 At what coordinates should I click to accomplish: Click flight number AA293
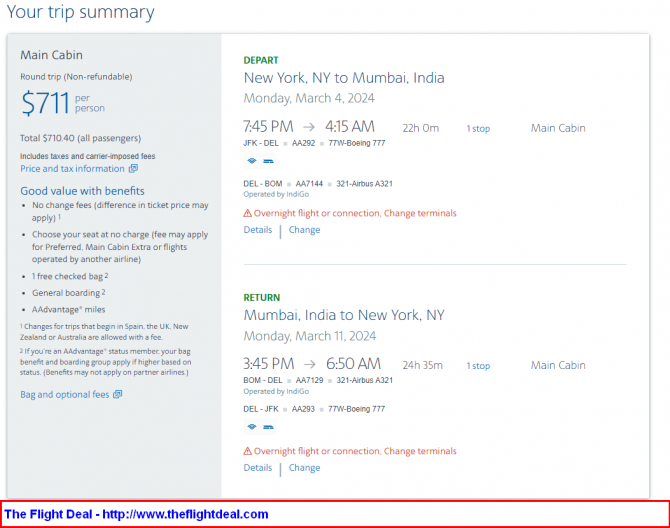coord(303,409)
